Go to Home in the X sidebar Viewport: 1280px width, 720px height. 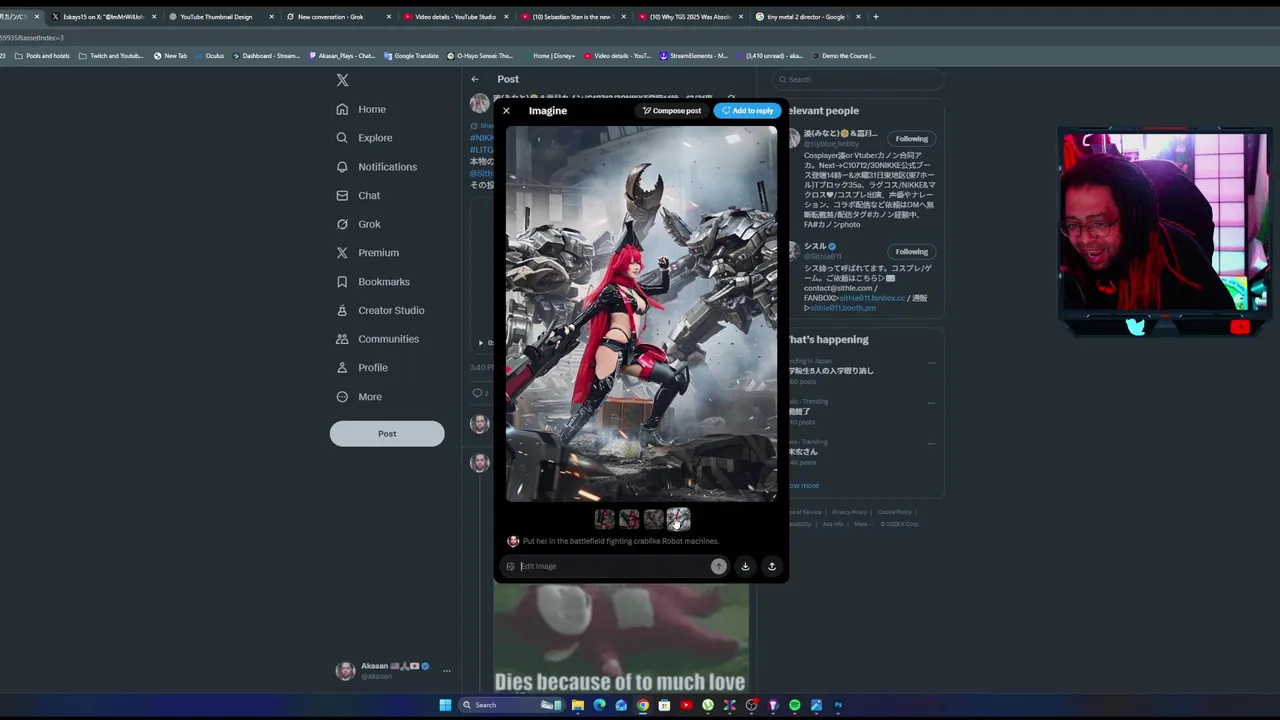click(362, 109)
